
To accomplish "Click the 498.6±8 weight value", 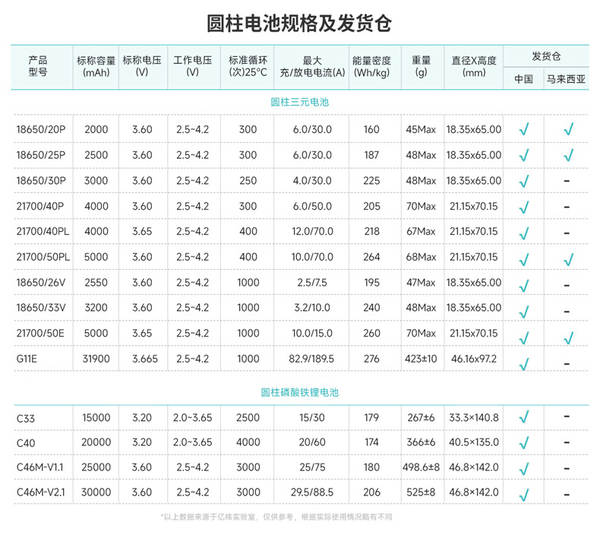I will [421, 468].
